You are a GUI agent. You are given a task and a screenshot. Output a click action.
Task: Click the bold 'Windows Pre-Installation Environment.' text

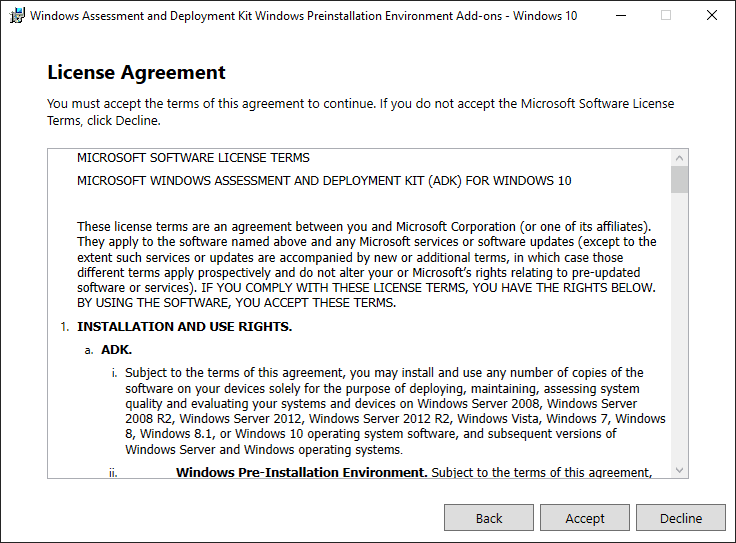(x=302, y=472)
